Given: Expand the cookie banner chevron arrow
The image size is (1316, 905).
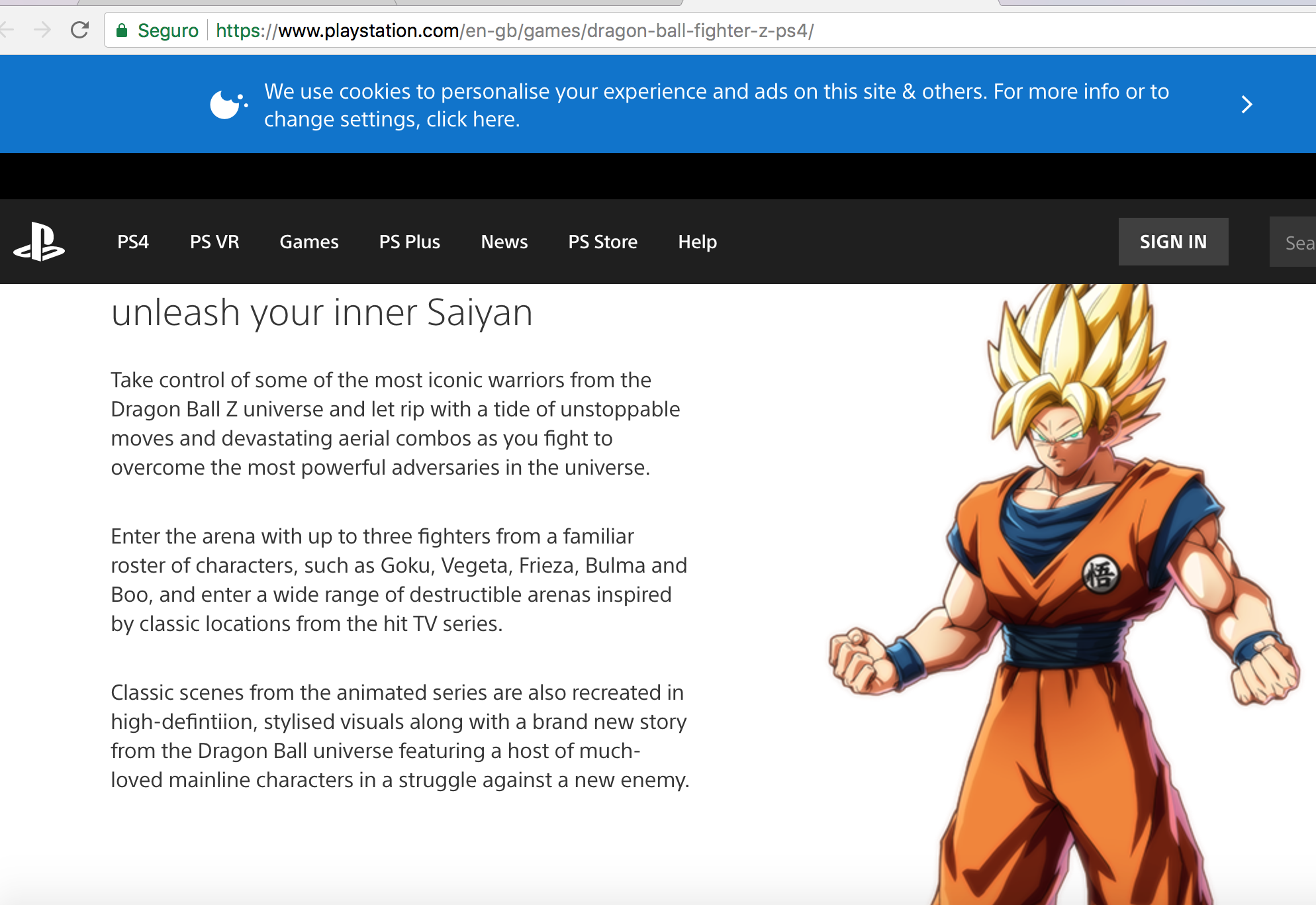Looking at the screenshot, I should [x=1246, y=105].
